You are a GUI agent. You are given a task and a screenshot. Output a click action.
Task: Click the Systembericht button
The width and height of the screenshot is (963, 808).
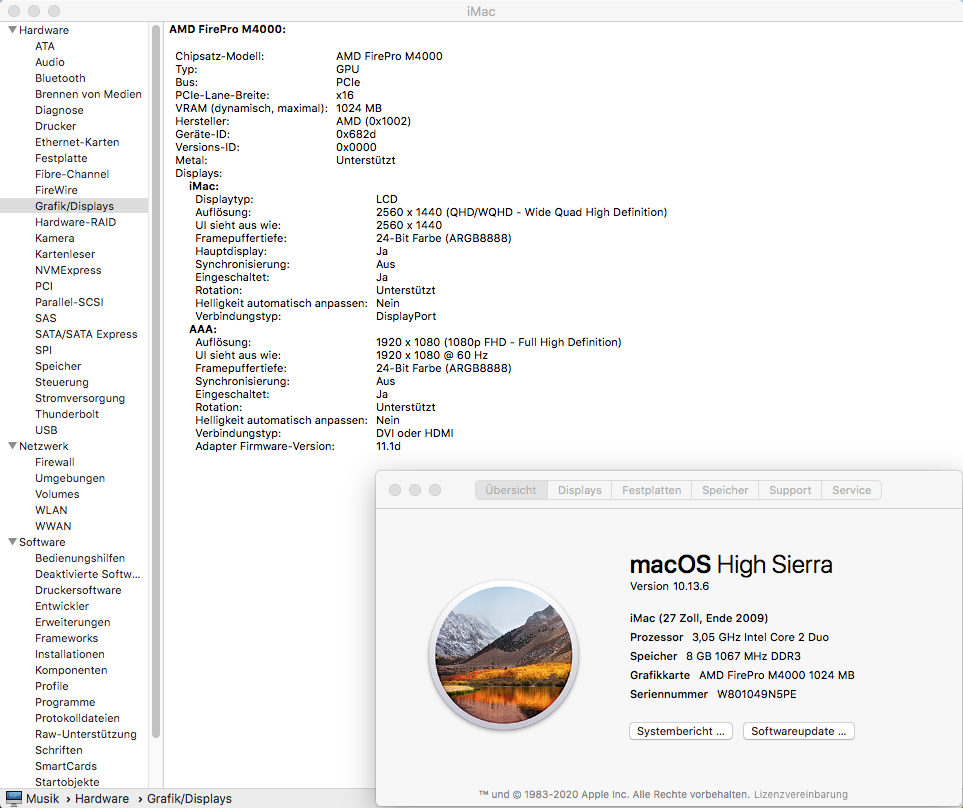[x=680, y=731]
